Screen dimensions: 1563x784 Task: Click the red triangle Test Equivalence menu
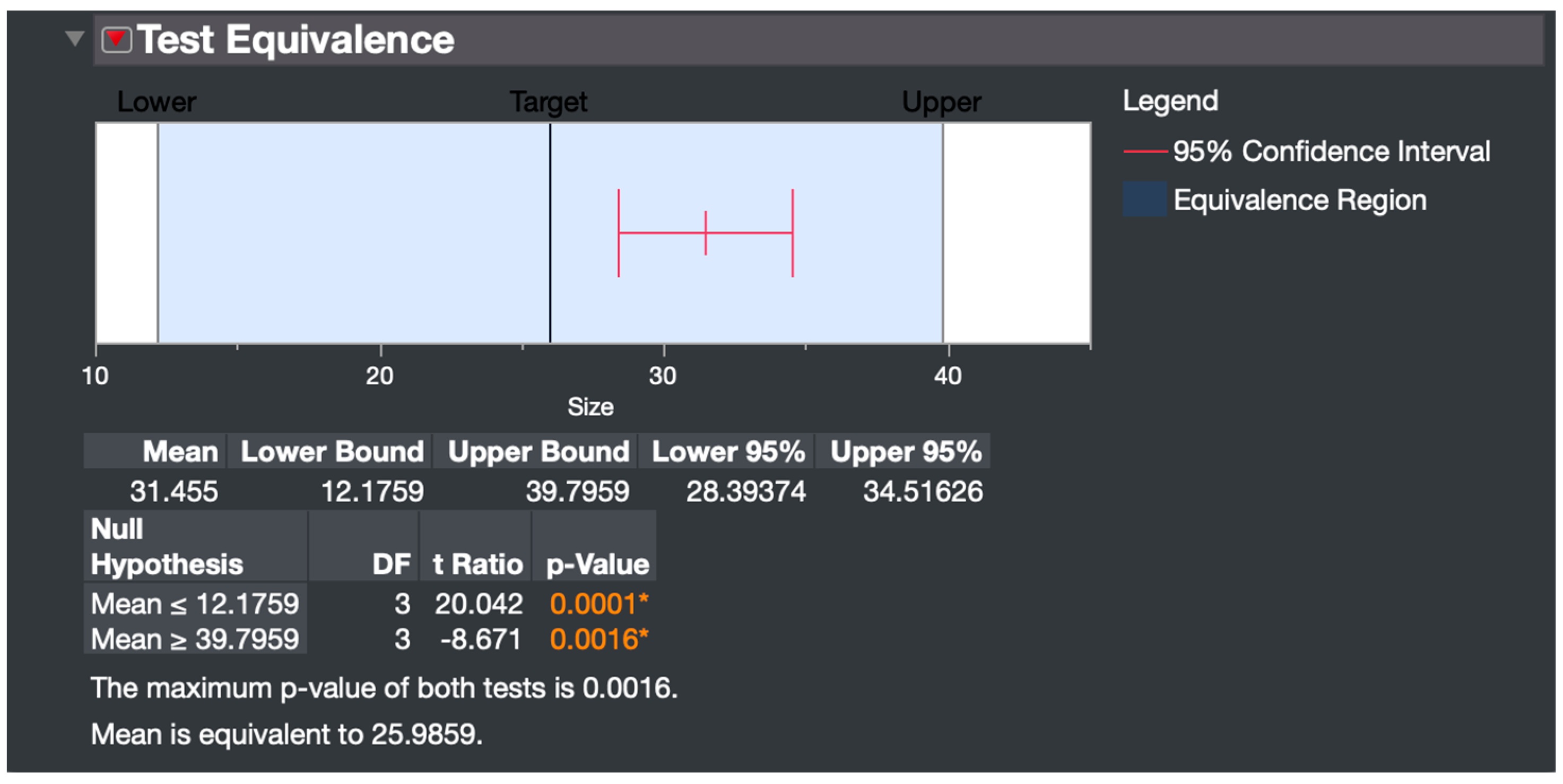point(117,40)
